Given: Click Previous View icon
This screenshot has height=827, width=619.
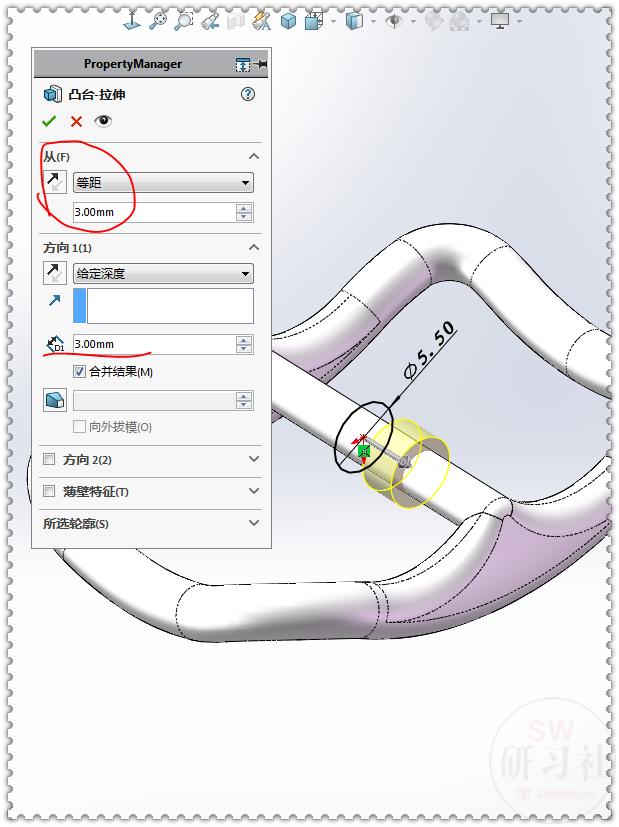Looking at the screenshot, I should click(x=210, y=21).
